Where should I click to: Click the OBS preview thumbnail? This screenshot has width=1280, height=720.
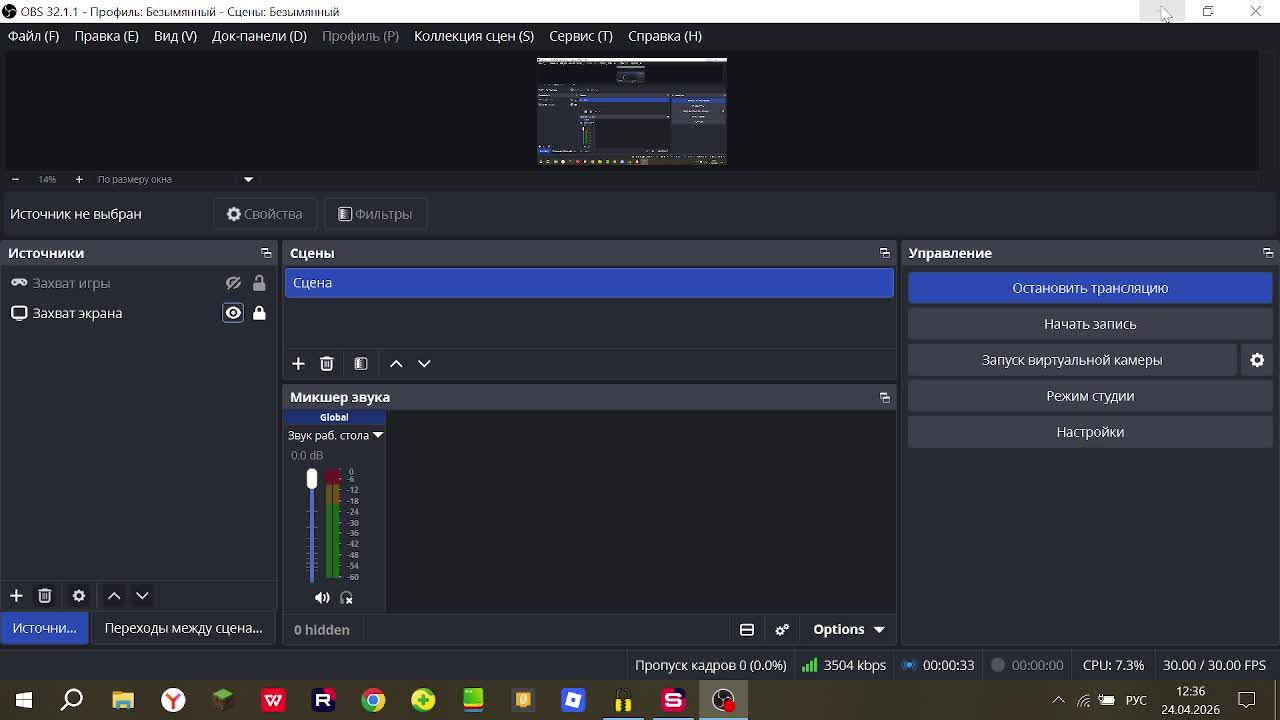pyautogui.click(x=632, y=111)
